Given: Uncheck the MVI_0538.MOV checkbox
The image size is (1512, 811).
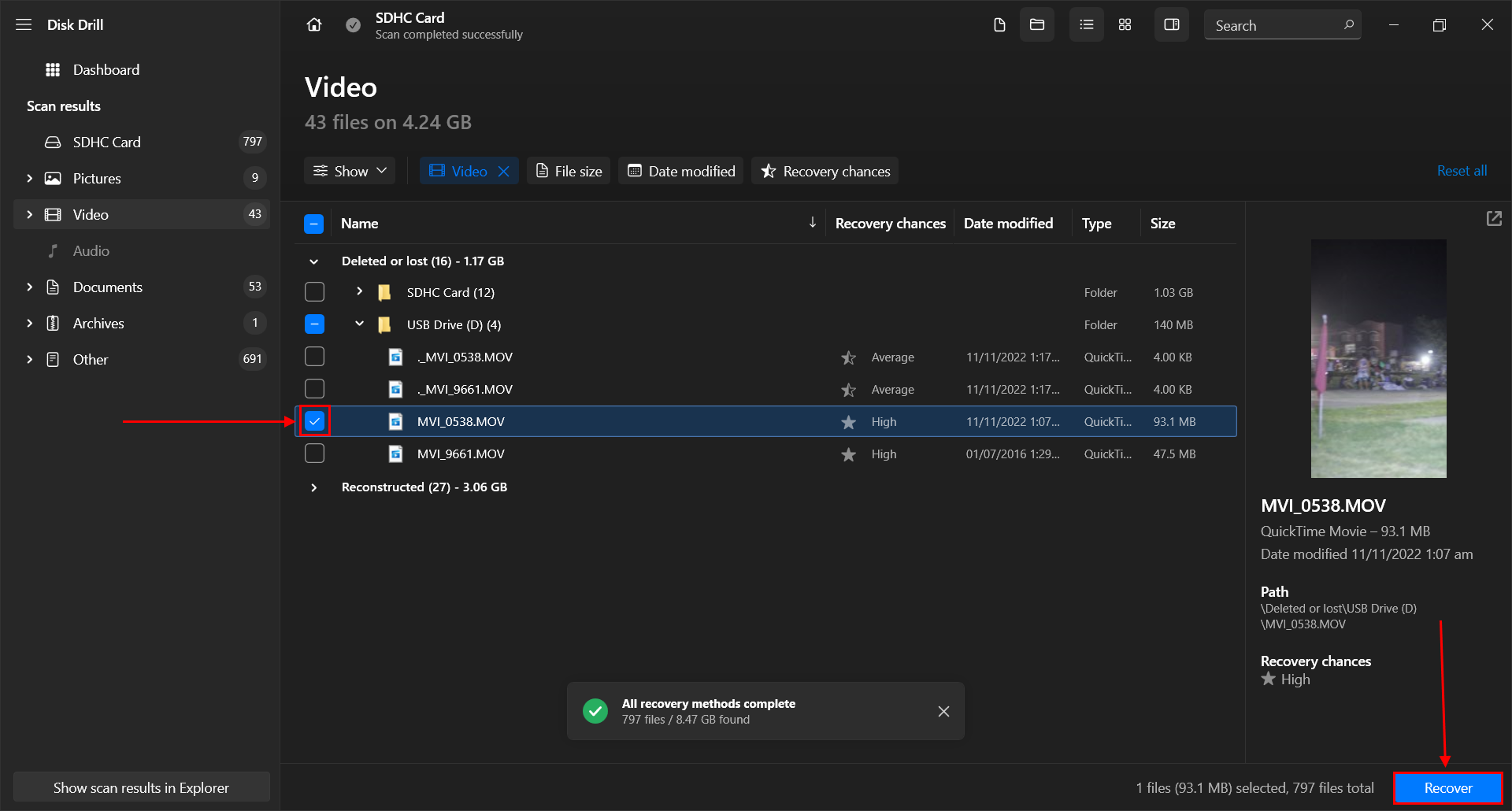Looking at the screenshot, I should [314, 421].
